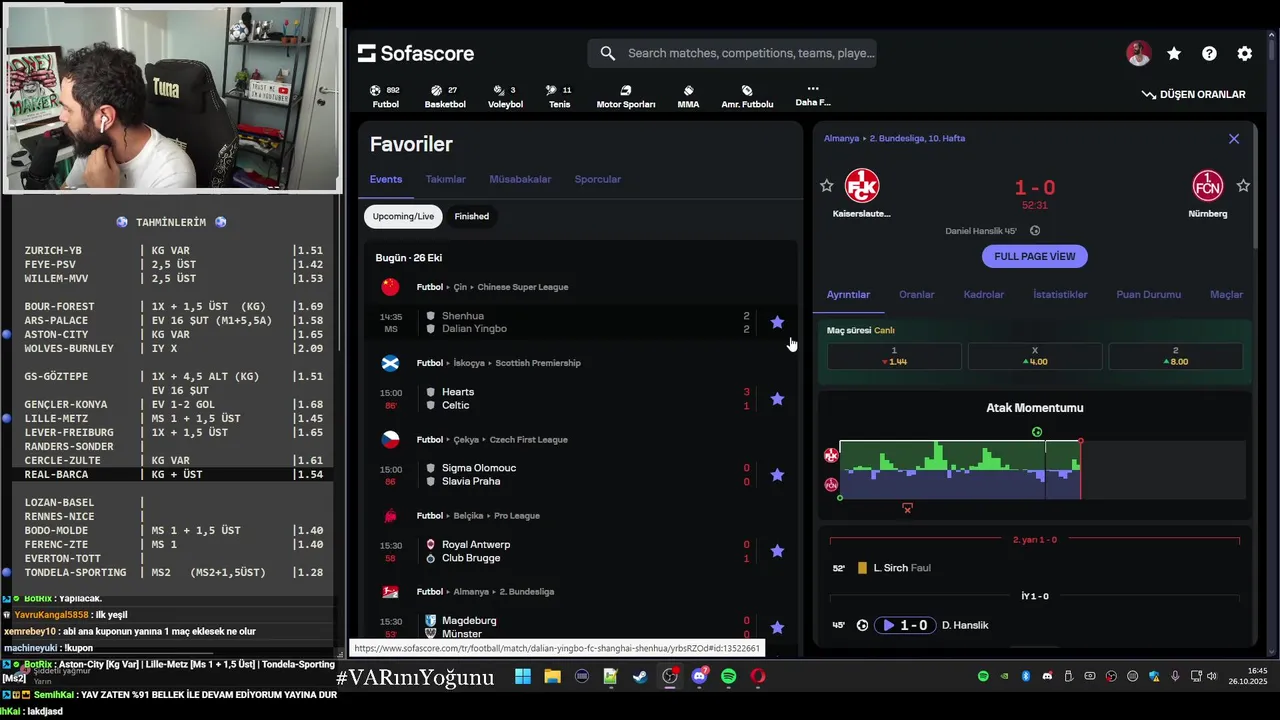Select away win odds 8.00

1176,356
